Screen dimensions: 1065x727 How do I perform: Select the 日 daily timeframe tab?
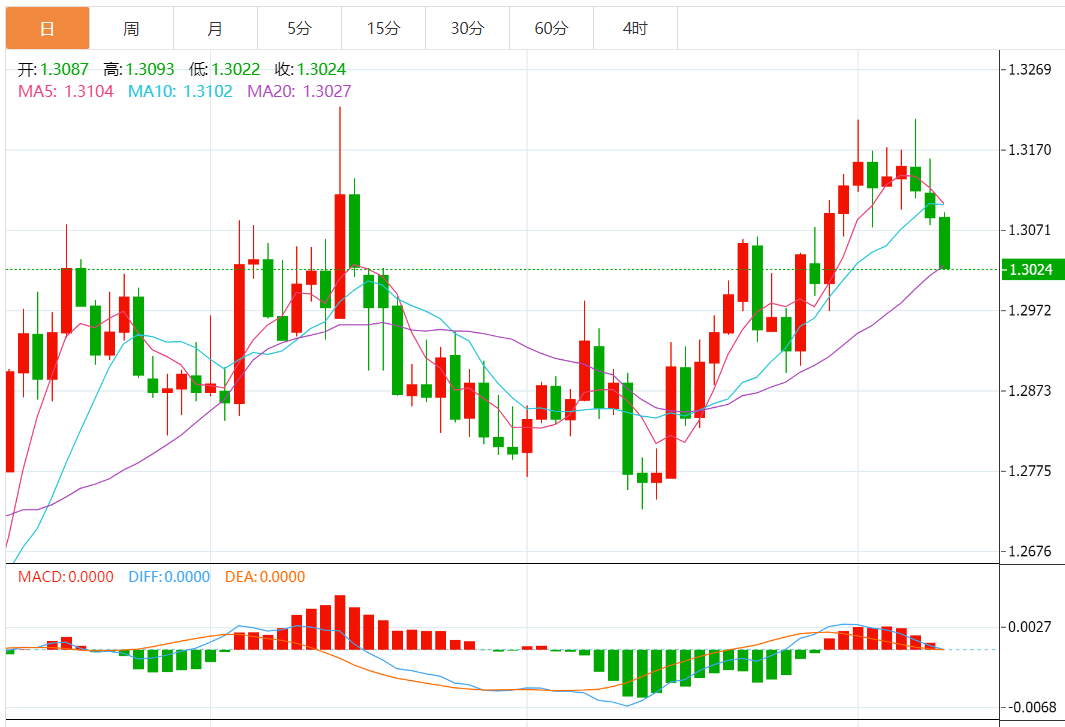coord(48,28)
